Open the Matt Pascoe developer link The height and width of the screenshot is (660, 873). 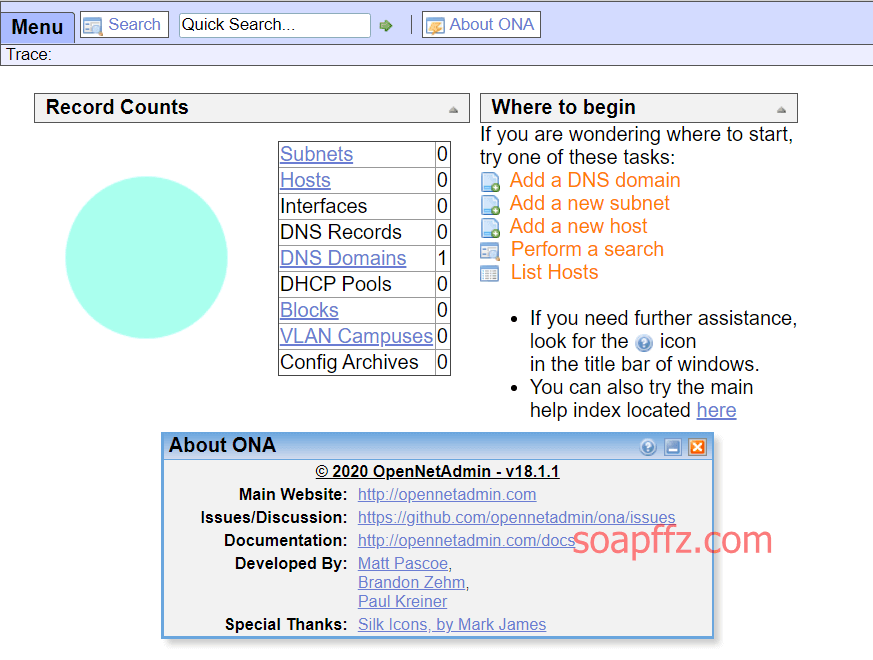[x=403, y=564]
